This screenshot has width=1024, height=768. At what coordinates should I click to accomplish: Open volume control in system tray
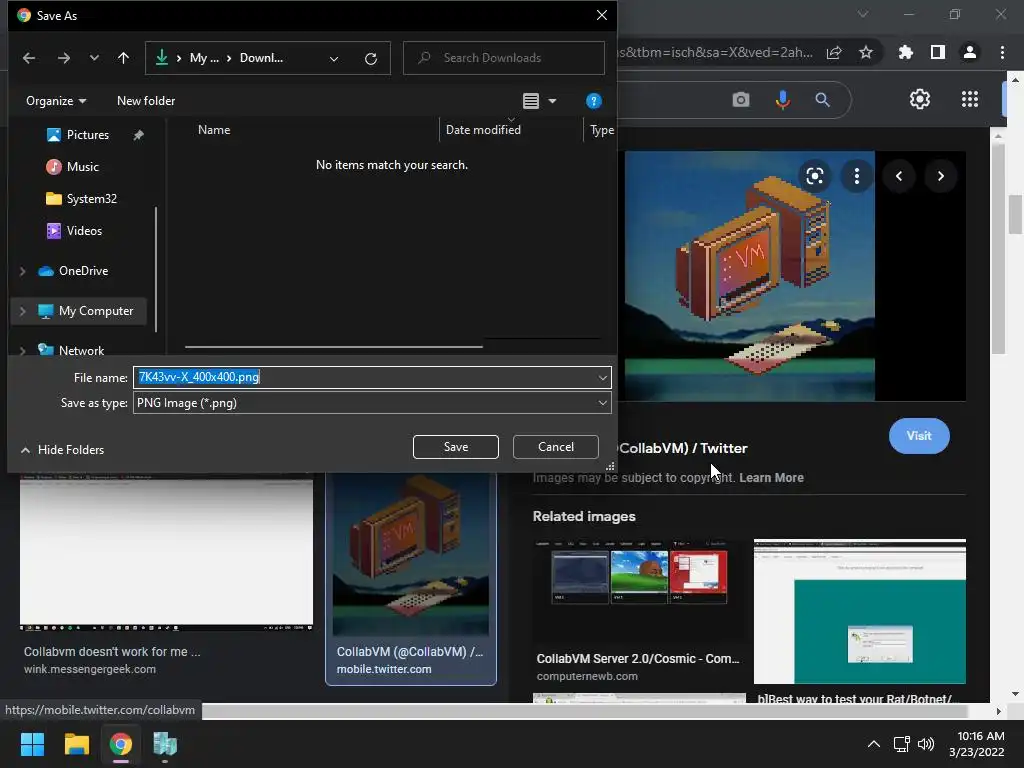[x=925, y=744]
